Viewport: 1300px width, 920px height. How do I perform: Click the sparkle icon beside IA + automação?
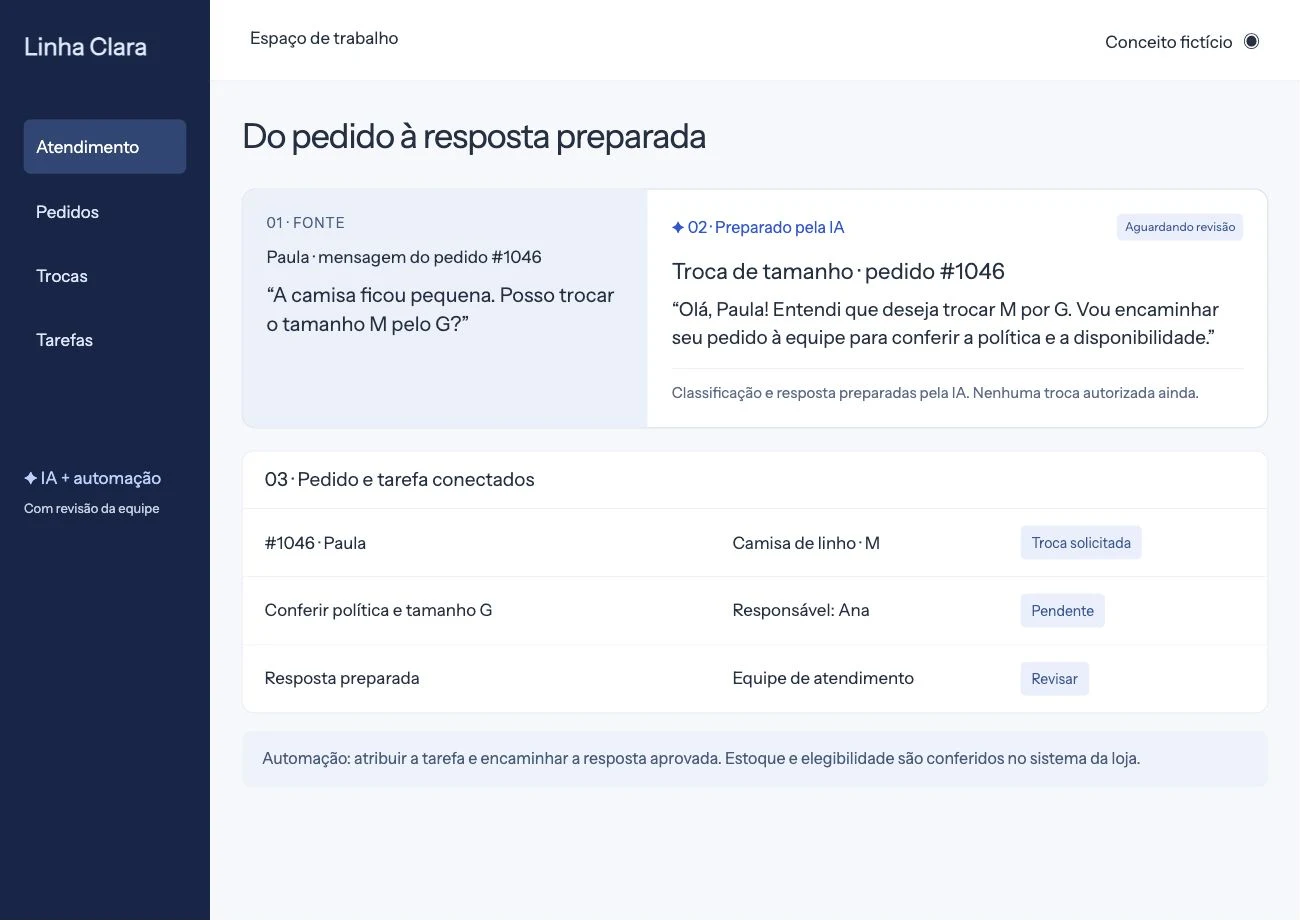coord(30,478)
